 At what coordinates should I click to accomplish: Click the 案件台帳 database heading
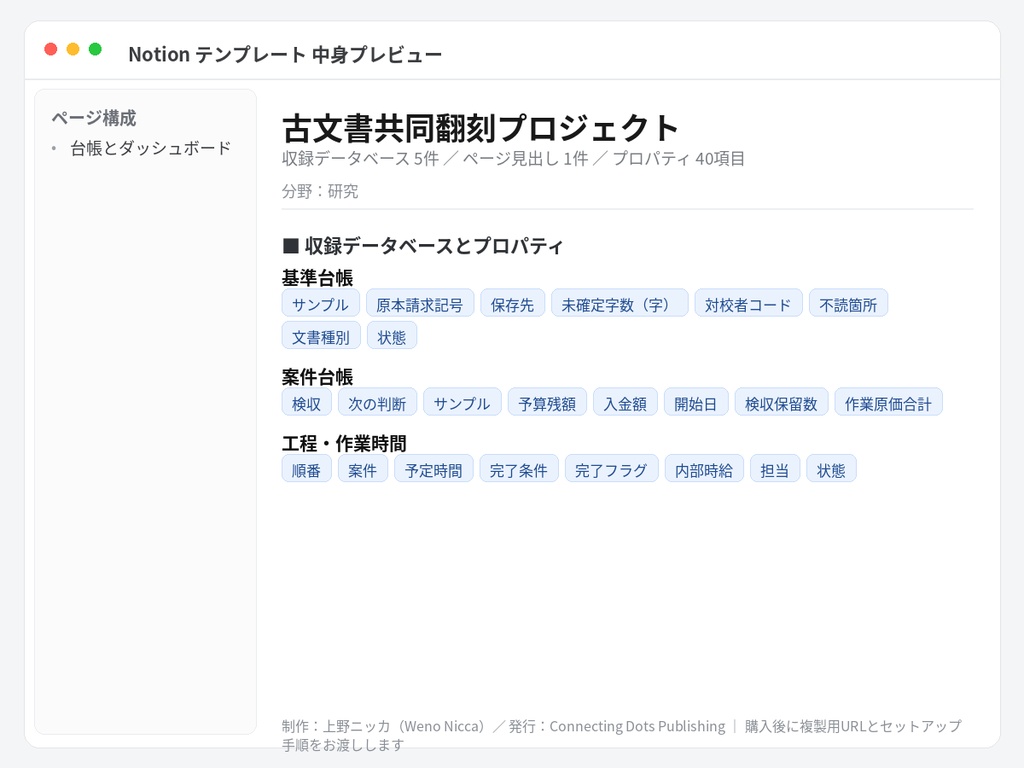coord(317,377)
